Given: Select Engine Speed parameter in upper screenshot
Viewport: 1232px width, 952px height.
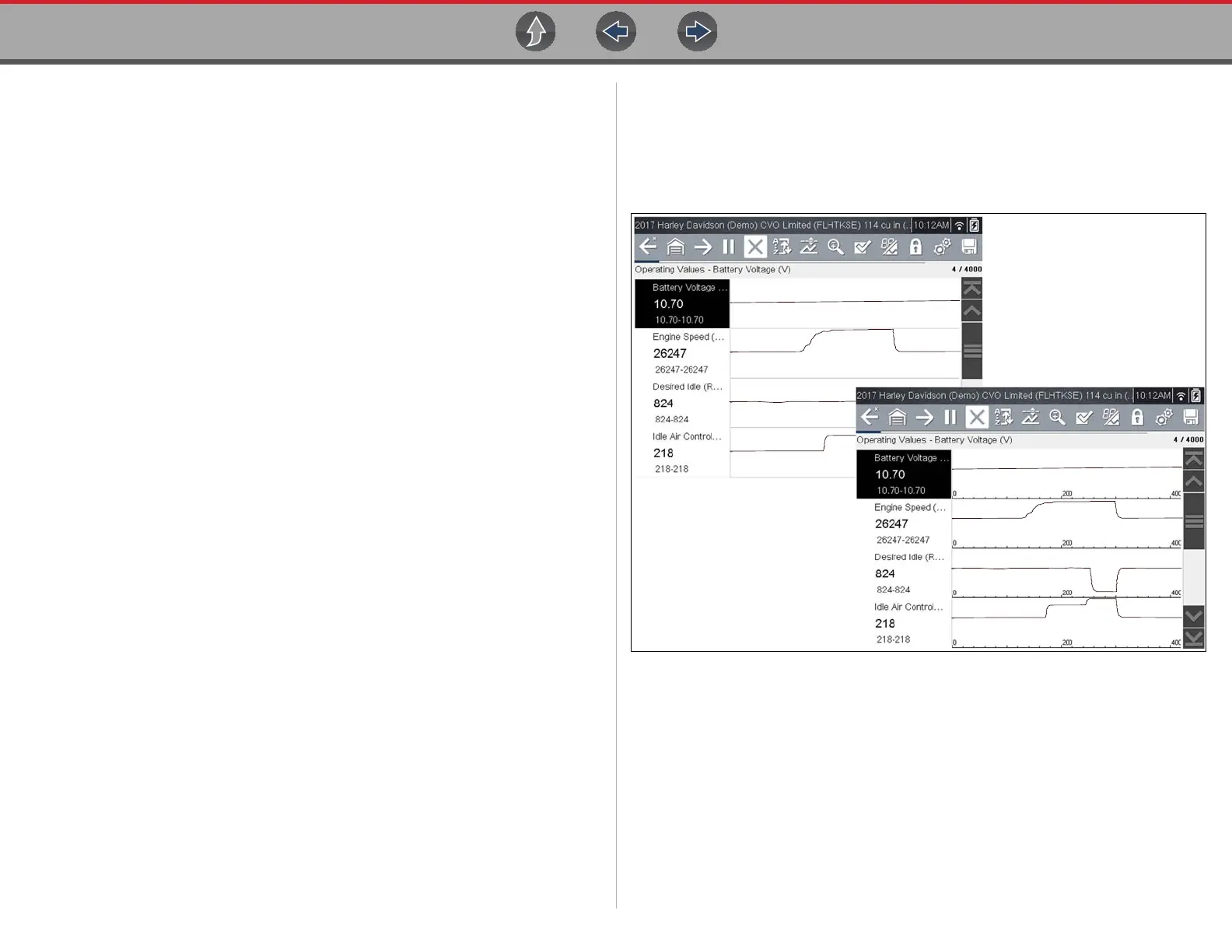Looking at the screenshot, I should click(x=682, y=353).
